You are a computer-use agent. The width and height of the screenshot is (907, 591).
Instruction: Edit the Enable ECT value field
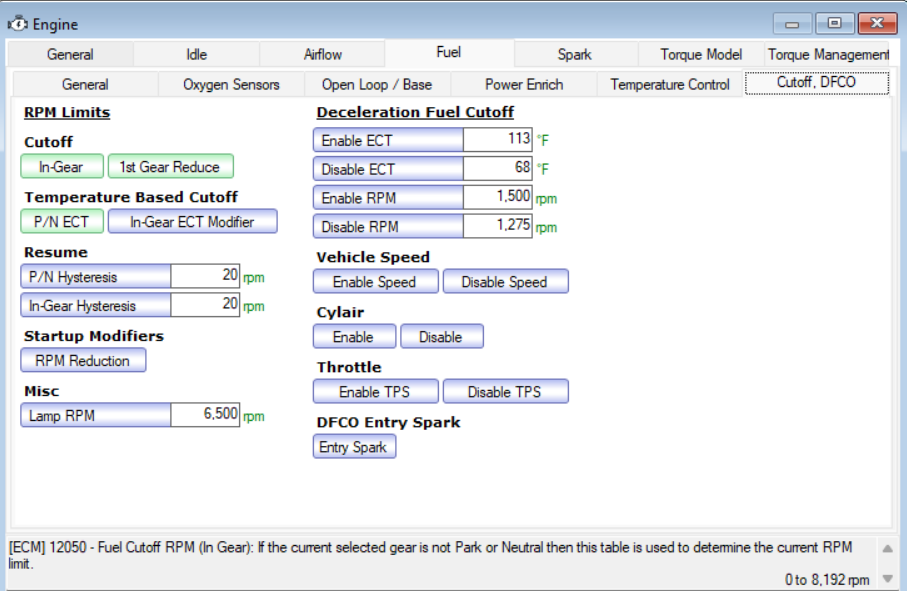[497, 139]
